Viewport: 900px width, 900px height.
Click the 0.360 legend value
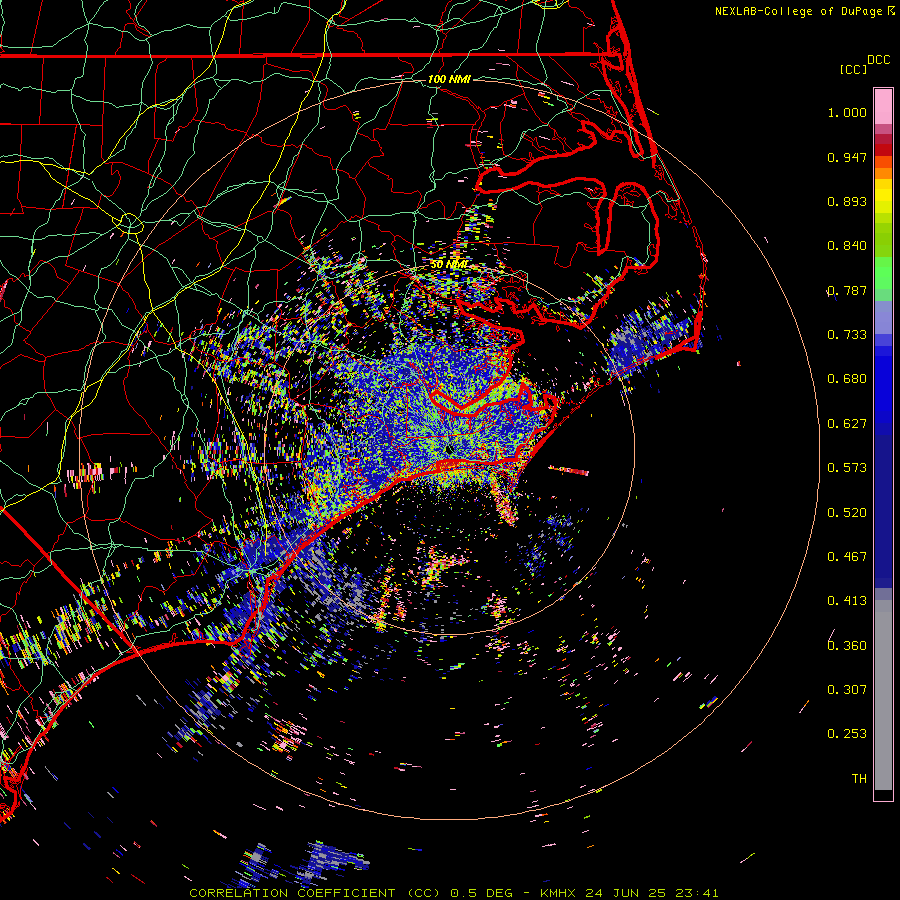click(847, 646)
